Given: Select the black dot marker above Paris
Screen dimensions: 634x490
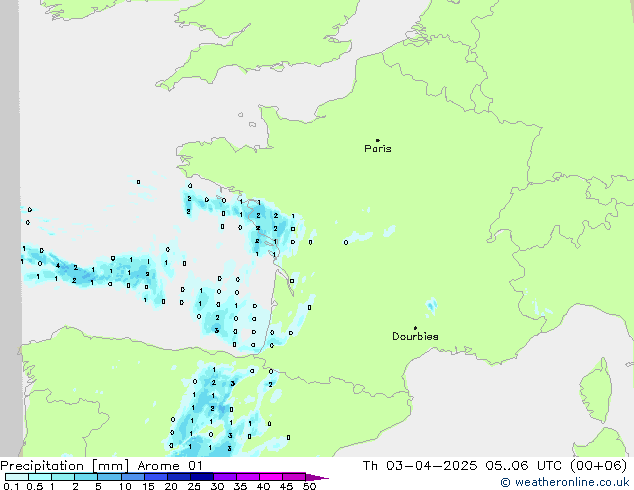Looking at the screenshot, I should pyautogui.click(x=378, y=140).
